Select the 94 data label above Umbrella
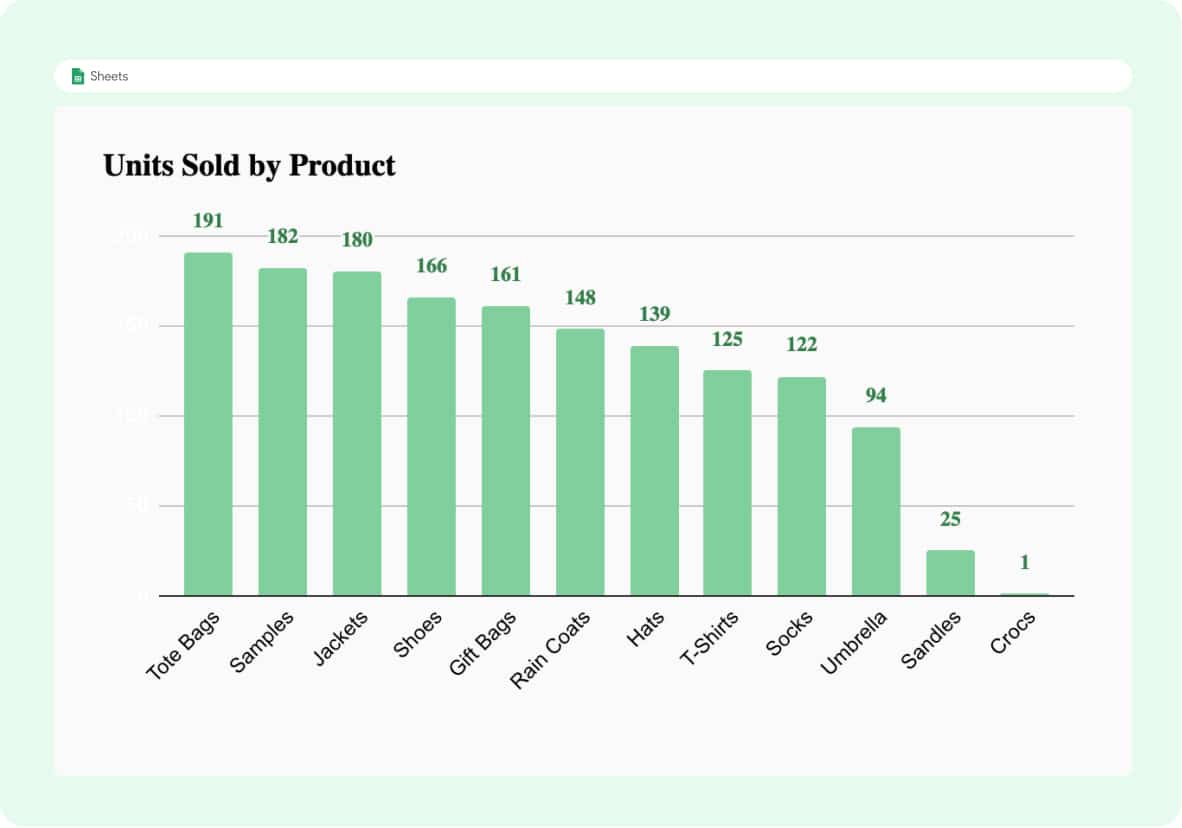Image resolution: width=1182 pixels, height=828 pixels. (x=876, y=396)
